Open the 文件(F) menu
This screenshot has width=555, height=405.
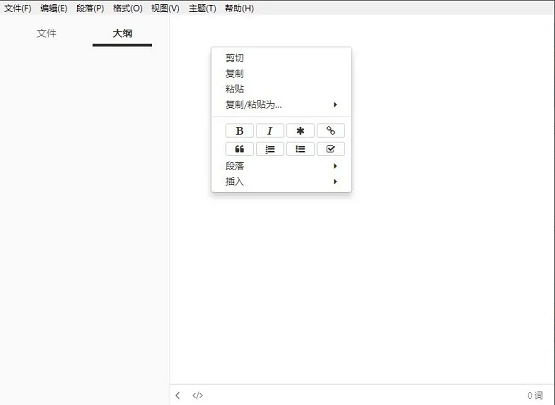[x=18, y=8]
